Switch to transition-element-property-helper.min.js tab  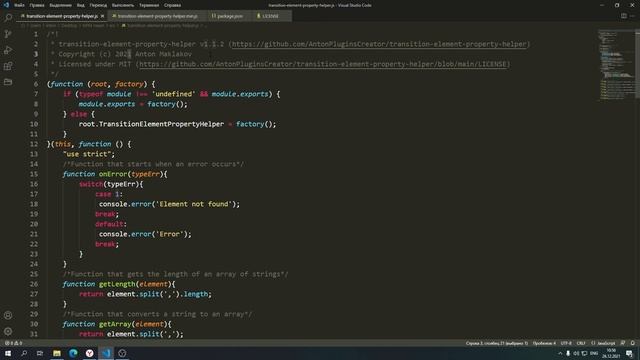coord(157,16)
